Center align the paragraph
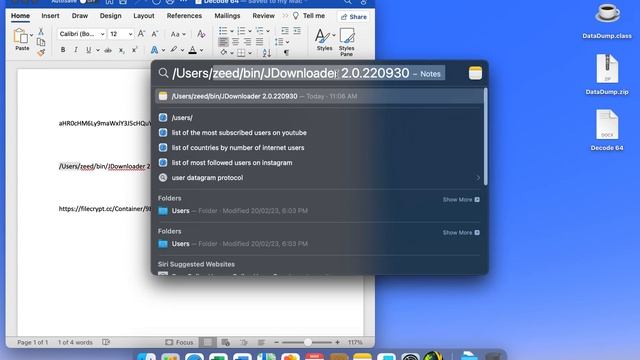 236,42
